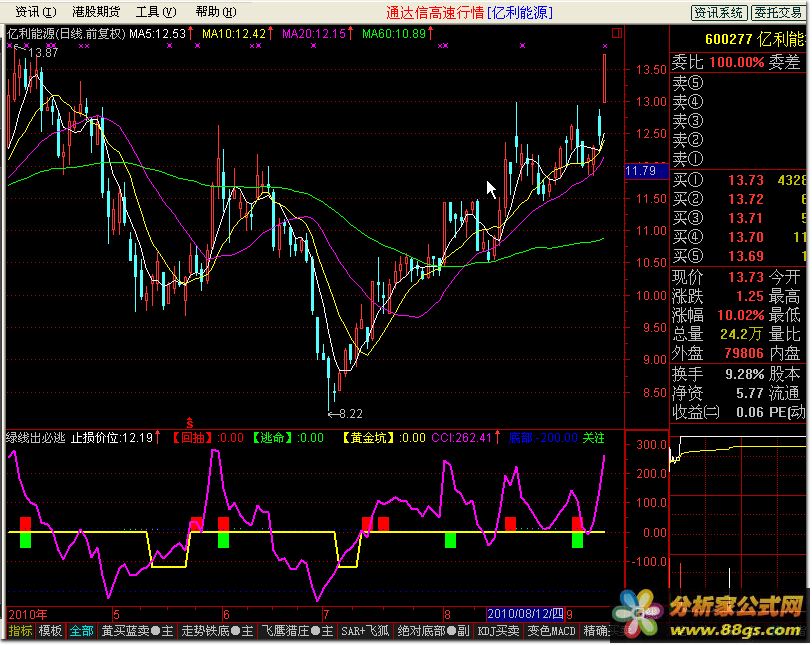Click the 13.87 high price annotation
The height and width of the screenshot is (645, 812).
click(x=44, y=52)
